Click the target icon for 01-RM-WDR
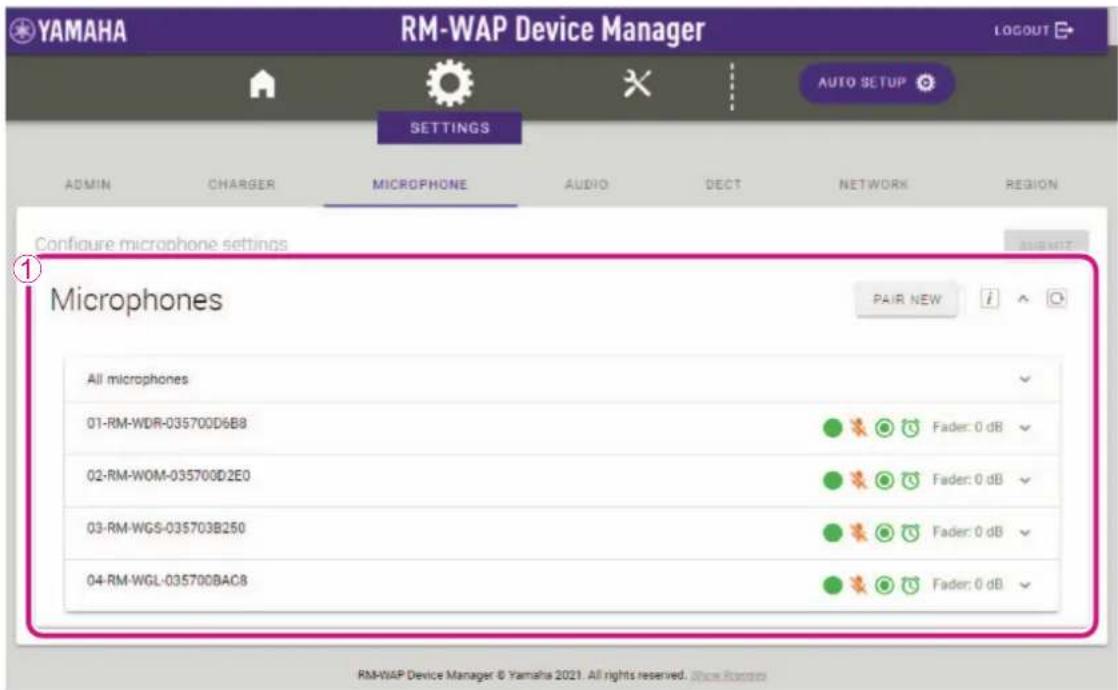Screen dimensions: 1118x690 click(884, 428)
